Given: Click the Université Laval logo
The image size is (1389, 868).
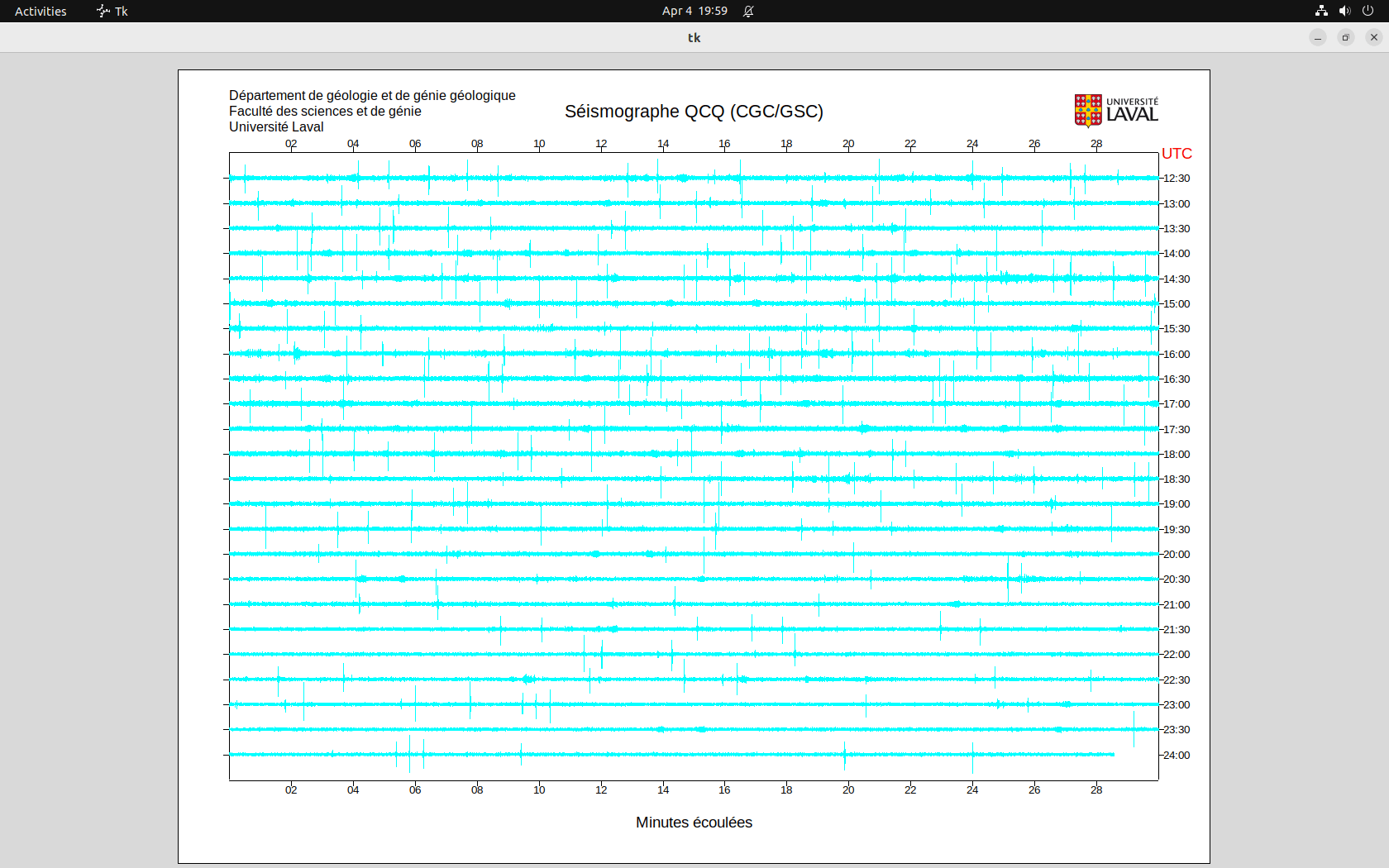Looking at the screenshot, I should click(1115, 110).
